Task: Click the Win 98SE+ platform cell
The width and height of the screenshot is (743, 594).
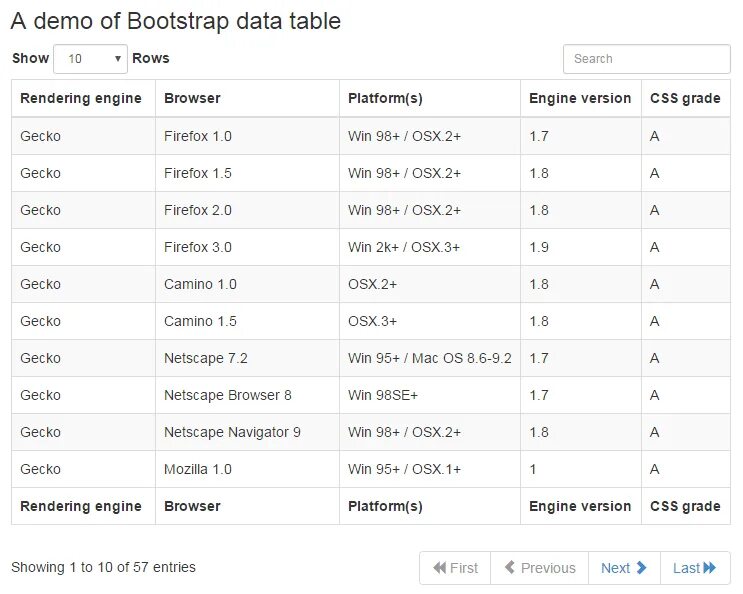Action: [430, 395]
